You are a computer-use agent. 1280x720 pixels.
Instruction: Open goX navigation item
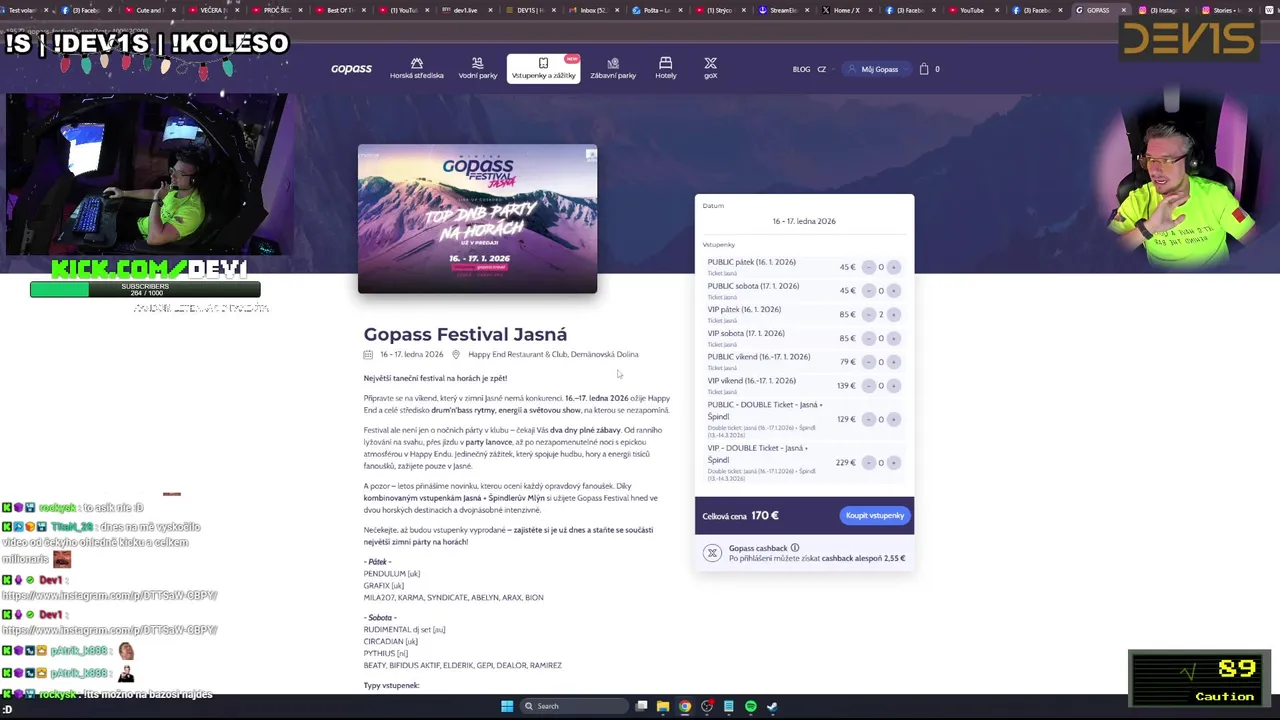click(710, 69)
